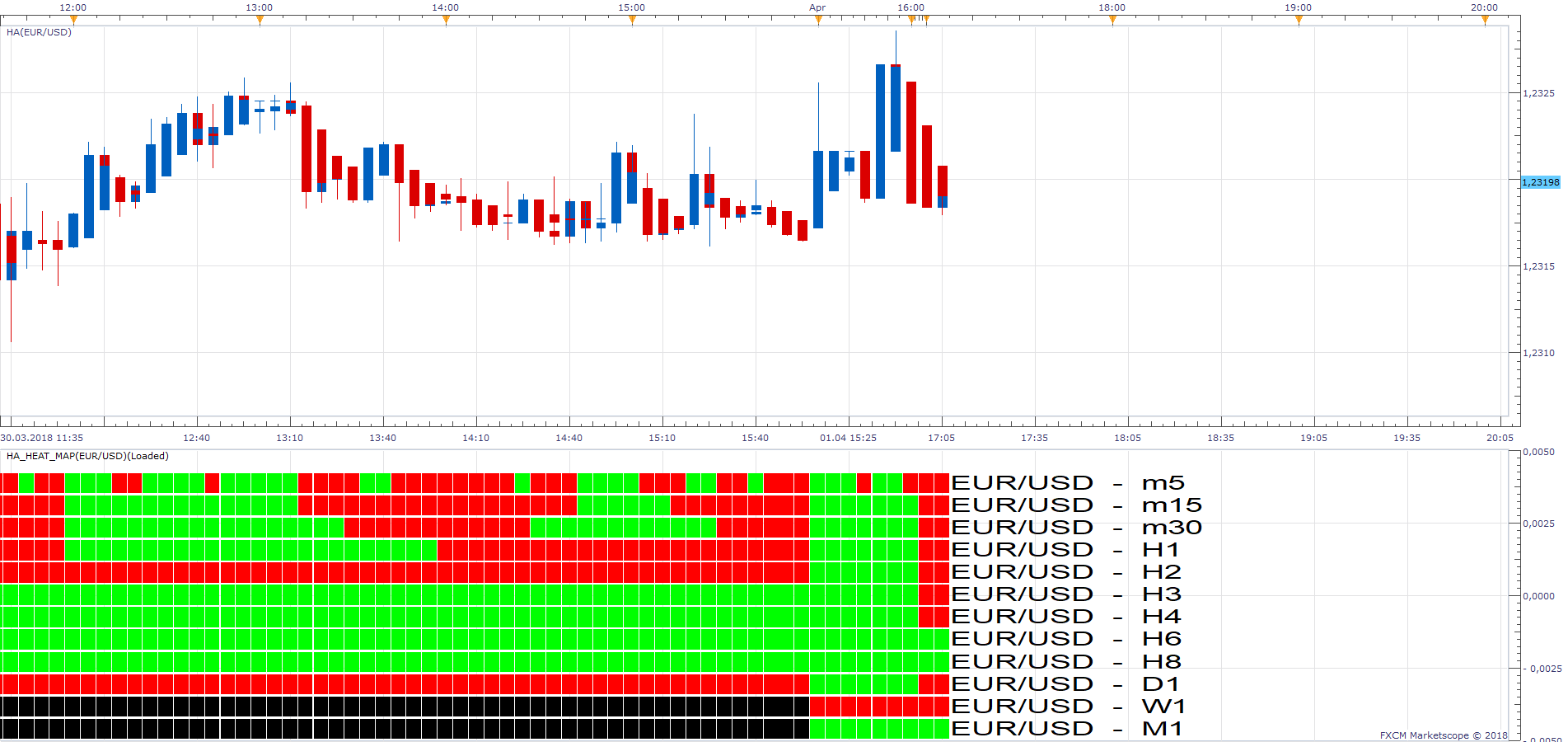This screenshot has height=742, width=1568.
Task: Select the EUR/USD - H6 heat map label
Action: click(x=1066, y=639)
